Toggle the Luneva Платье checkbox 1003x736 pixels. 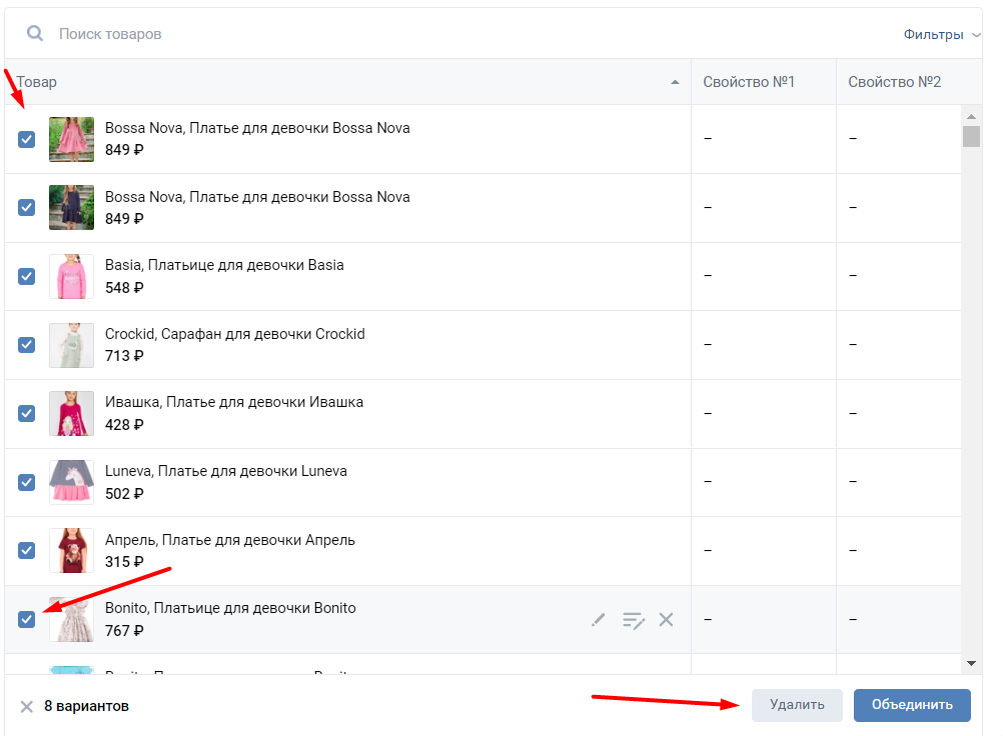coord(27,482)
